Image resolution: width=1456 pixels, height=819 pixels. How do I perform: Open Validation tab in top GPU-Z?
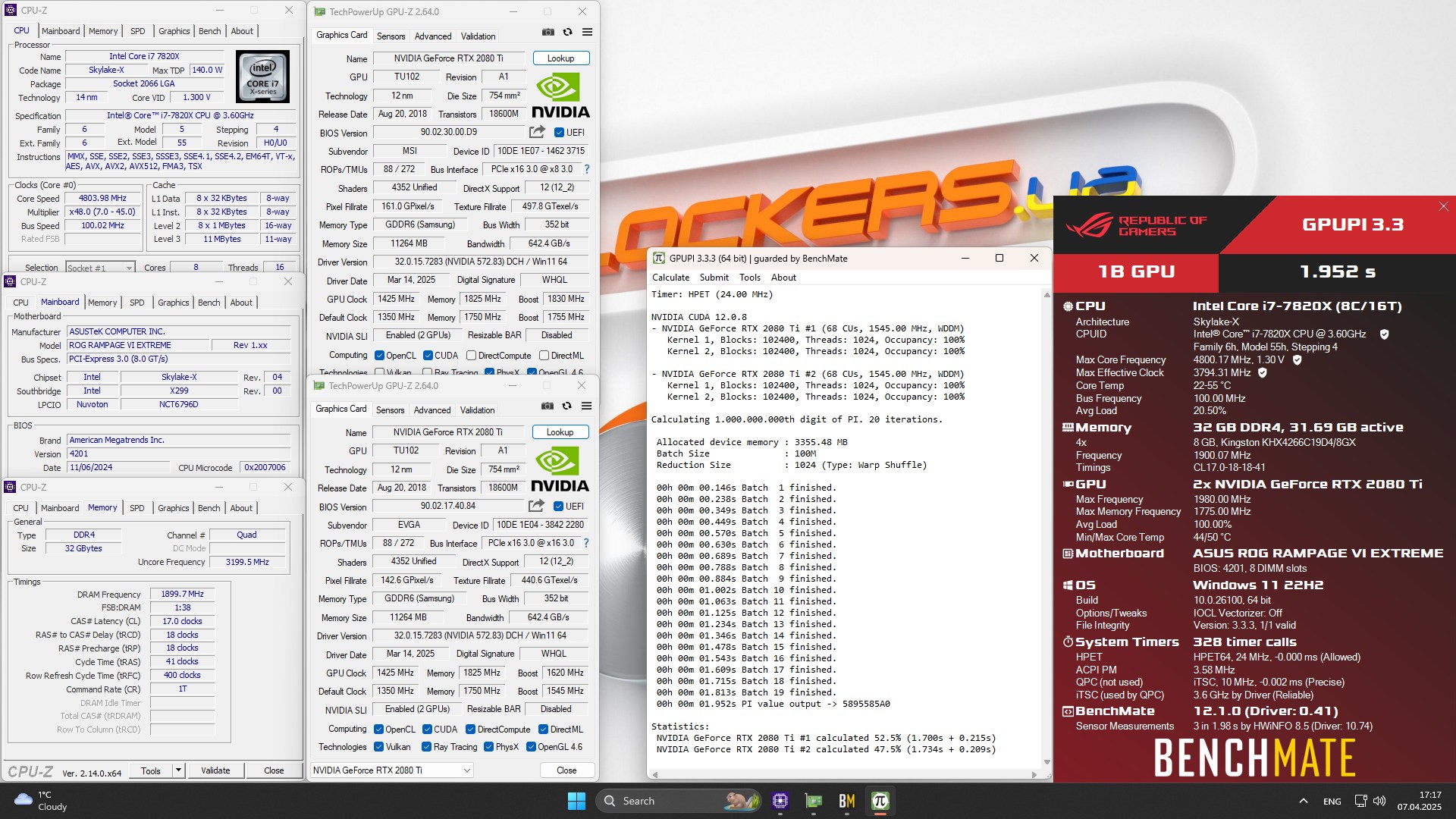pyautogui.click(x=478, y=36)
